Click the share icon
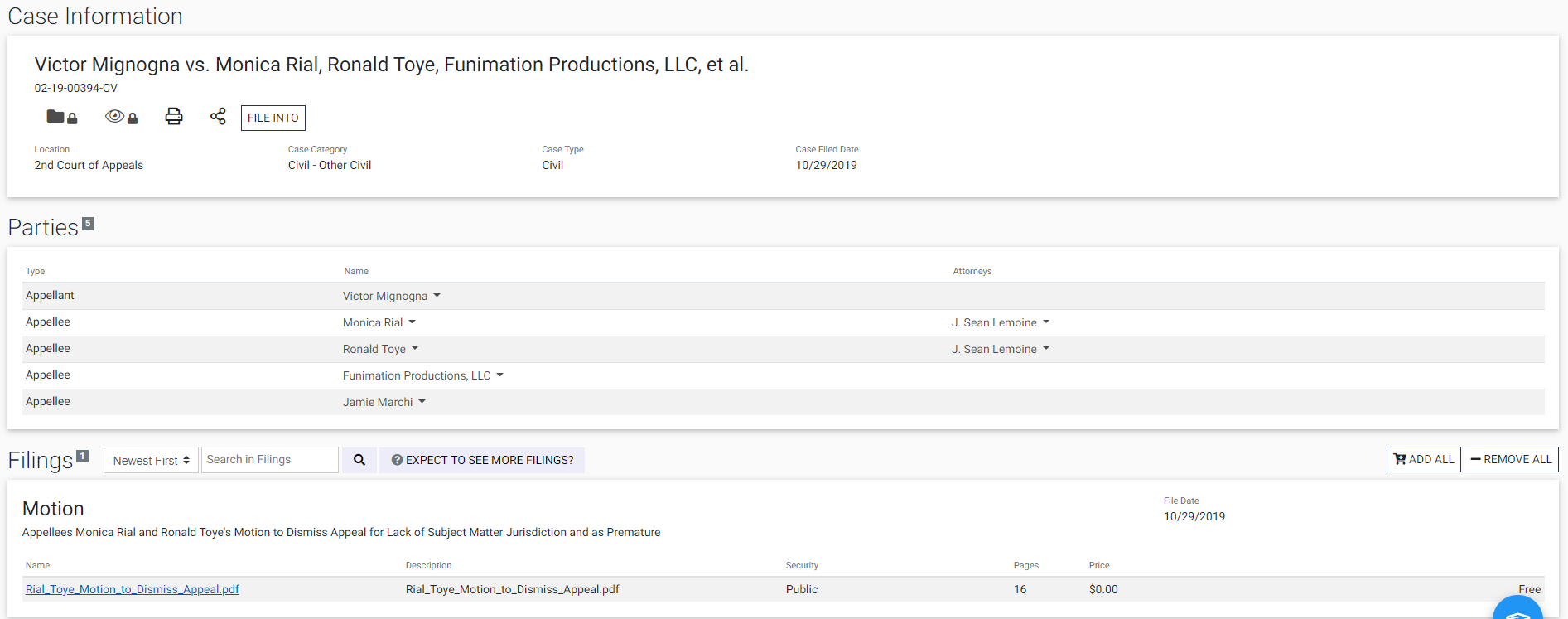 coord(218,116)
